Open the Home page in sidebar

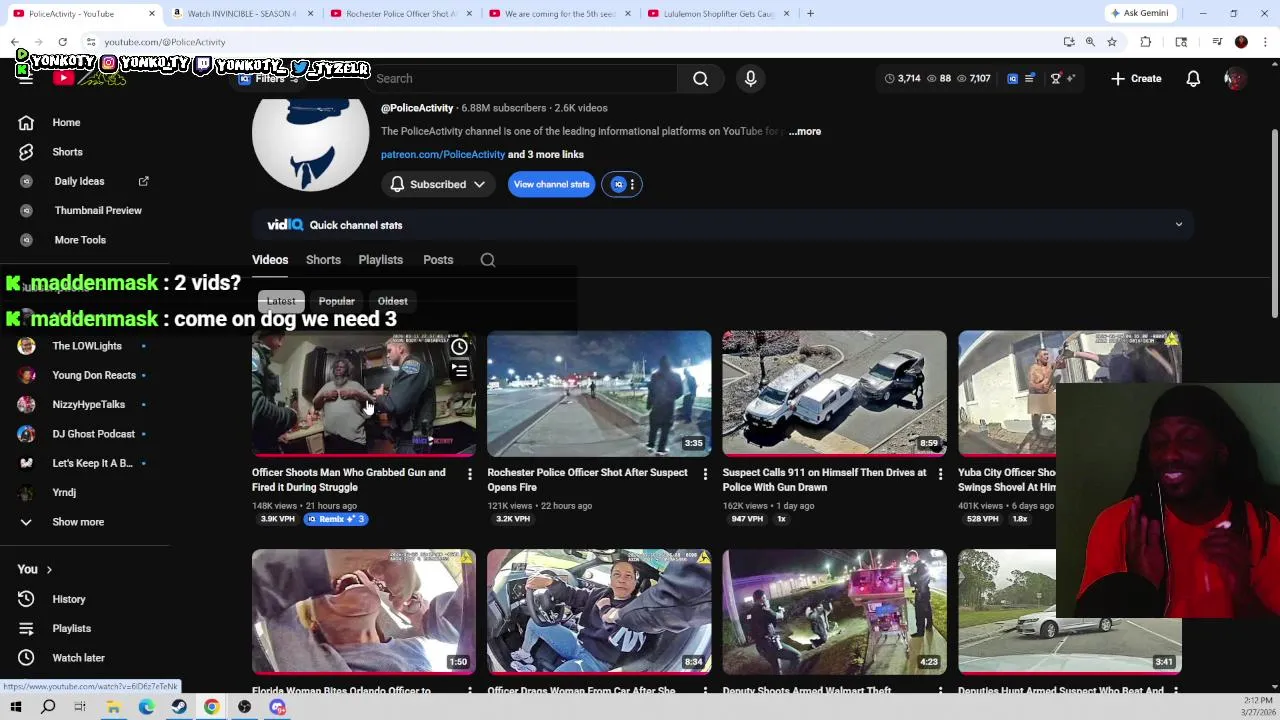pyautogui.click(x=66, y=122)
